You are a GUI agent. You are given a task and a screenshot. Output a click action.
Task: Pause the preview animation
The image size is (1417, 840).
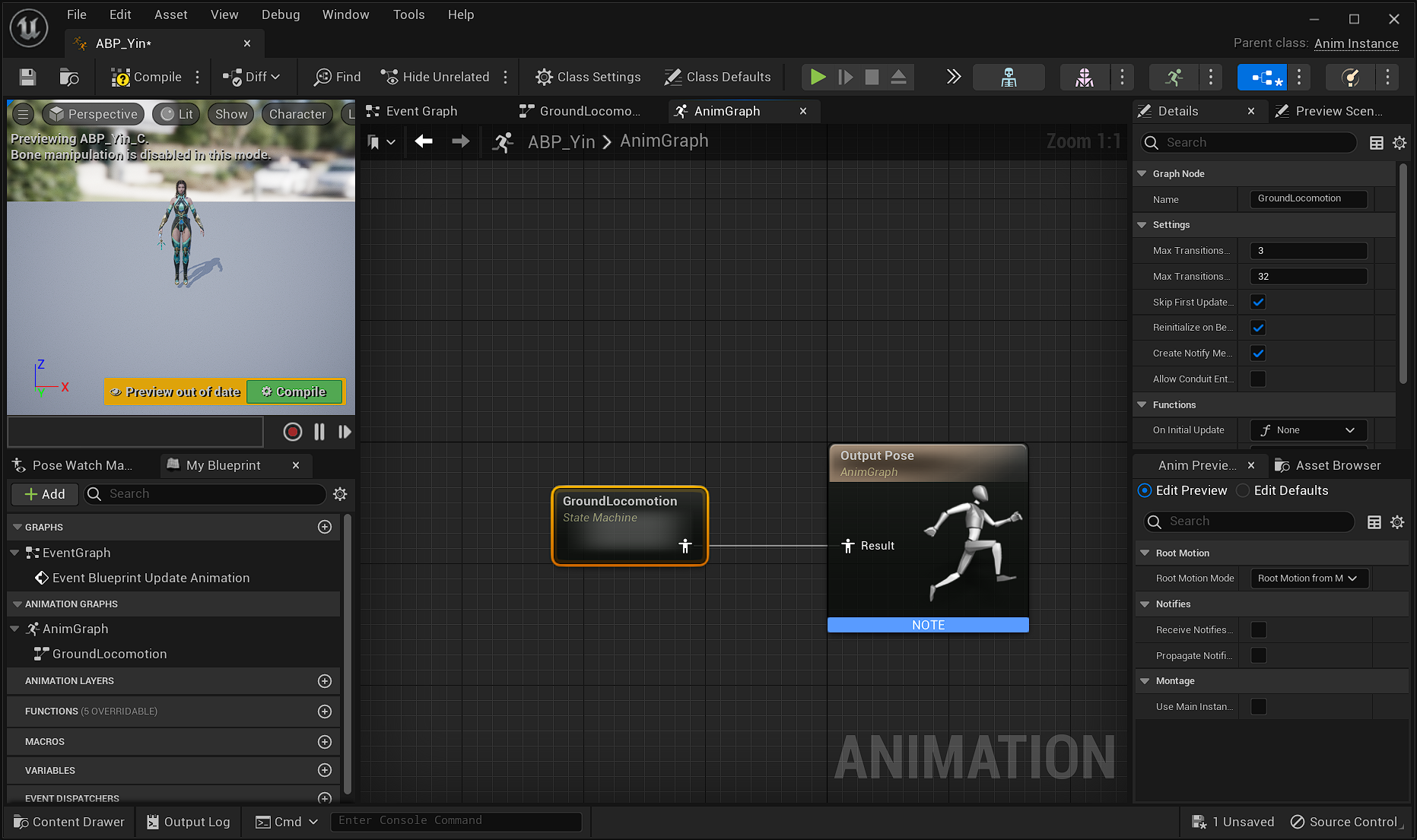pos(319,432)
